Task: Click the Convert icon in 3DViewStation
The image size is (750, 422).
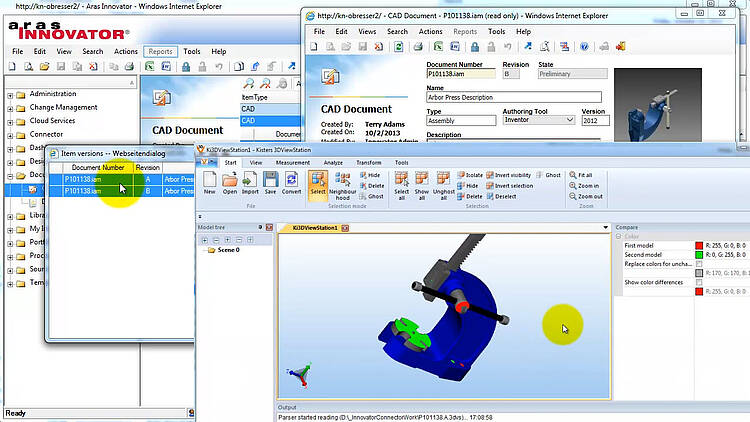Action: (x=291, y=183)
